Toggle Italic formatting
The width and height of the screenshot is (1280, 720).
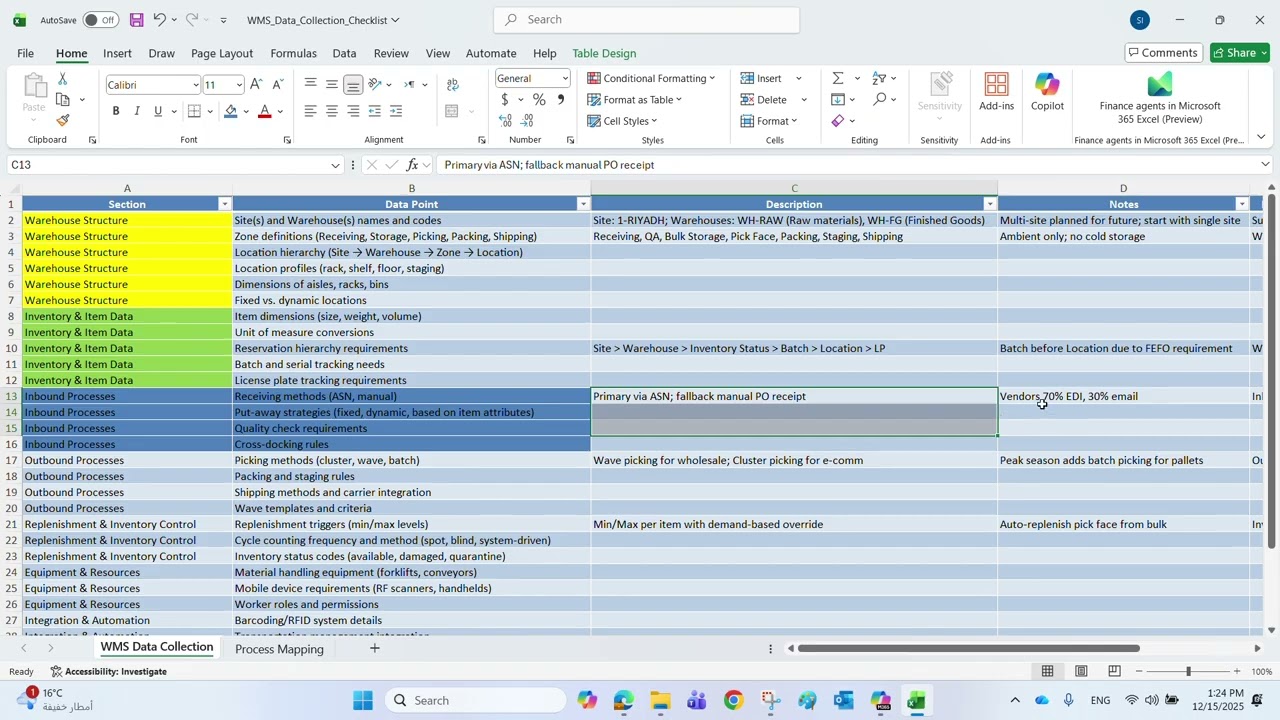[137, 111]
